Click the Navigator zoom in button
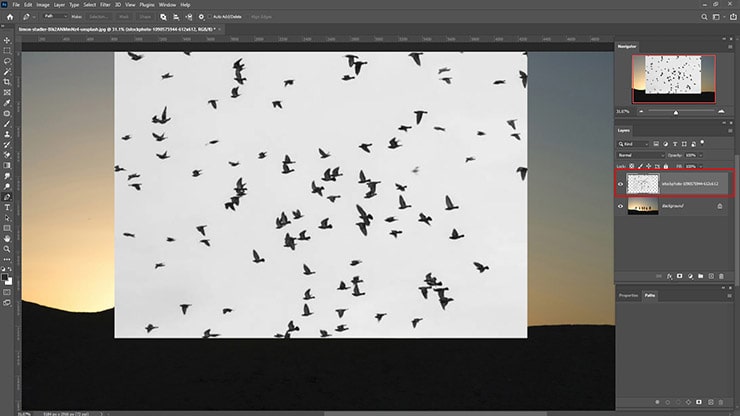The image size is (740, 416). pyautogui.click(x=721, y=111)
